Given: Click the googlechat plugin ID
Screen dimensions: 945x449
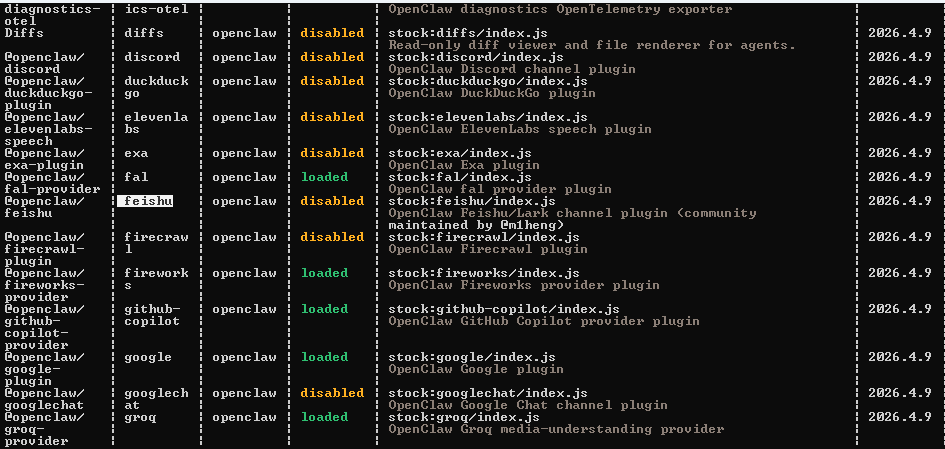Looking at the screenshot, I should click(x=156, y=399).
